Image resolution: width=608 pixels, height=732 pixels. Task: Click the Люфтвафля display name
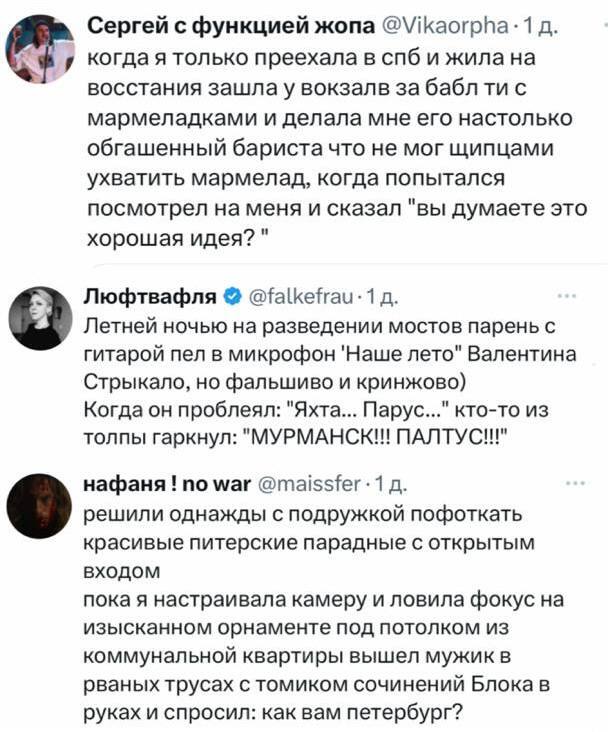[151, 297]
